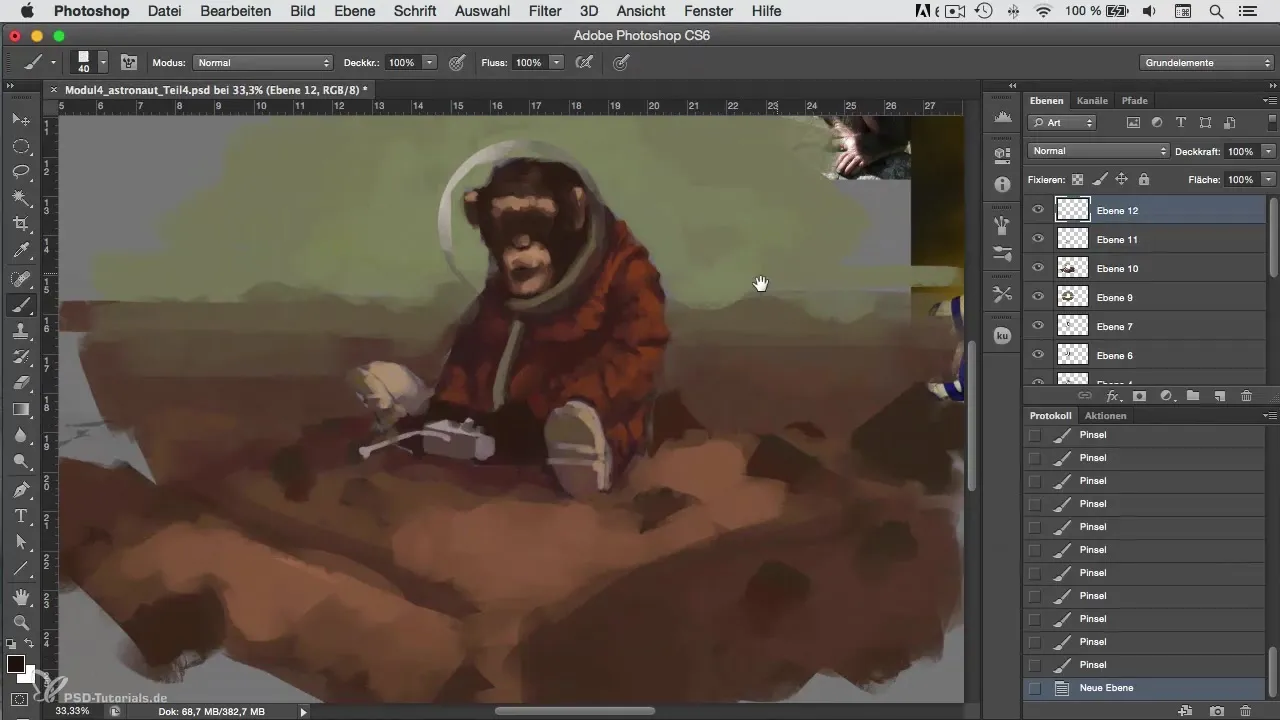This screenshot has height=720, width=1280.
Task: Select the Eraser tool
Action: (x=20, y=383)
